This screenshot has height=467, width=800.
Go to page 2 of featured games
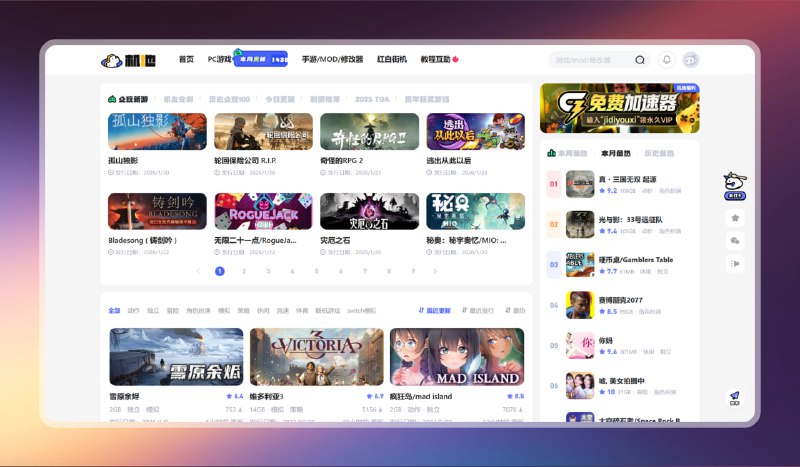pyautogui.click(x=244, y=271)
